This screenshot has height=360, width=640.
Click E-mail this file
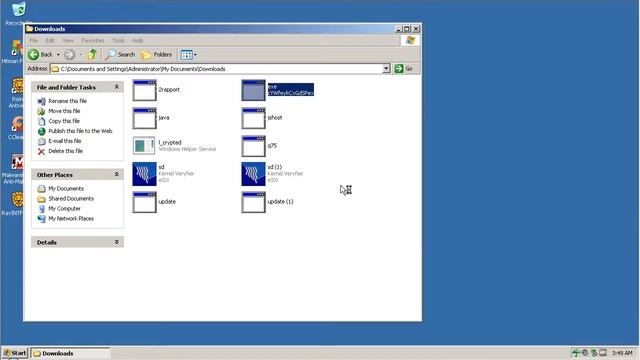(64, 141)
